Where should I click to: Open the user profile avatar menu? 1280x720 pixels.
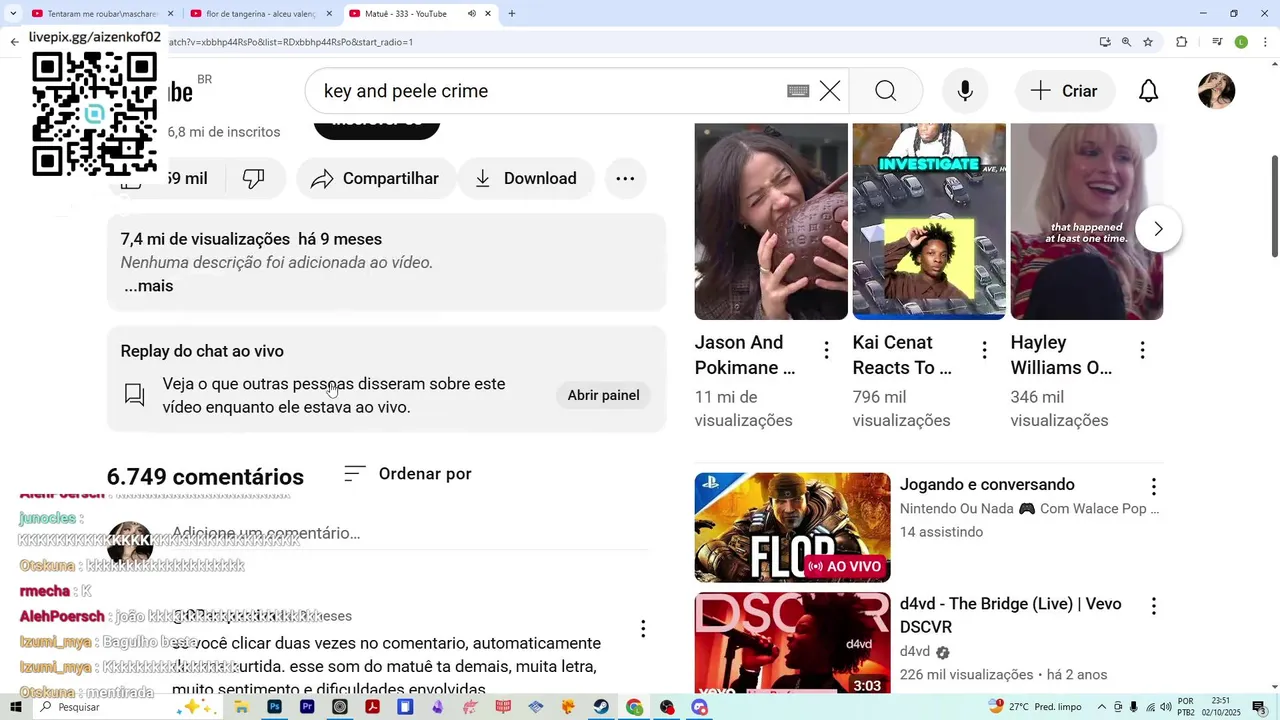pos(1216,91)
